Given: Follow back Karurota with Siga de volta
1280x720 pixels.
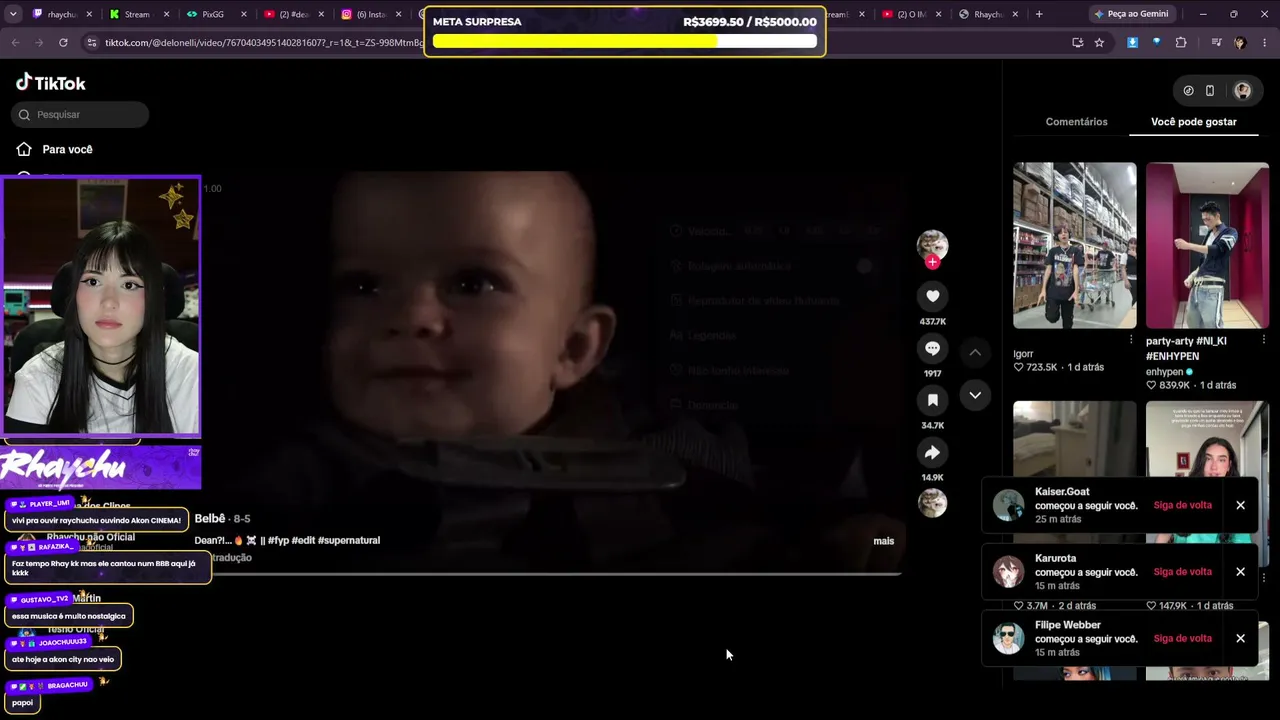Looking at the screenshot, I should 1182,572.
